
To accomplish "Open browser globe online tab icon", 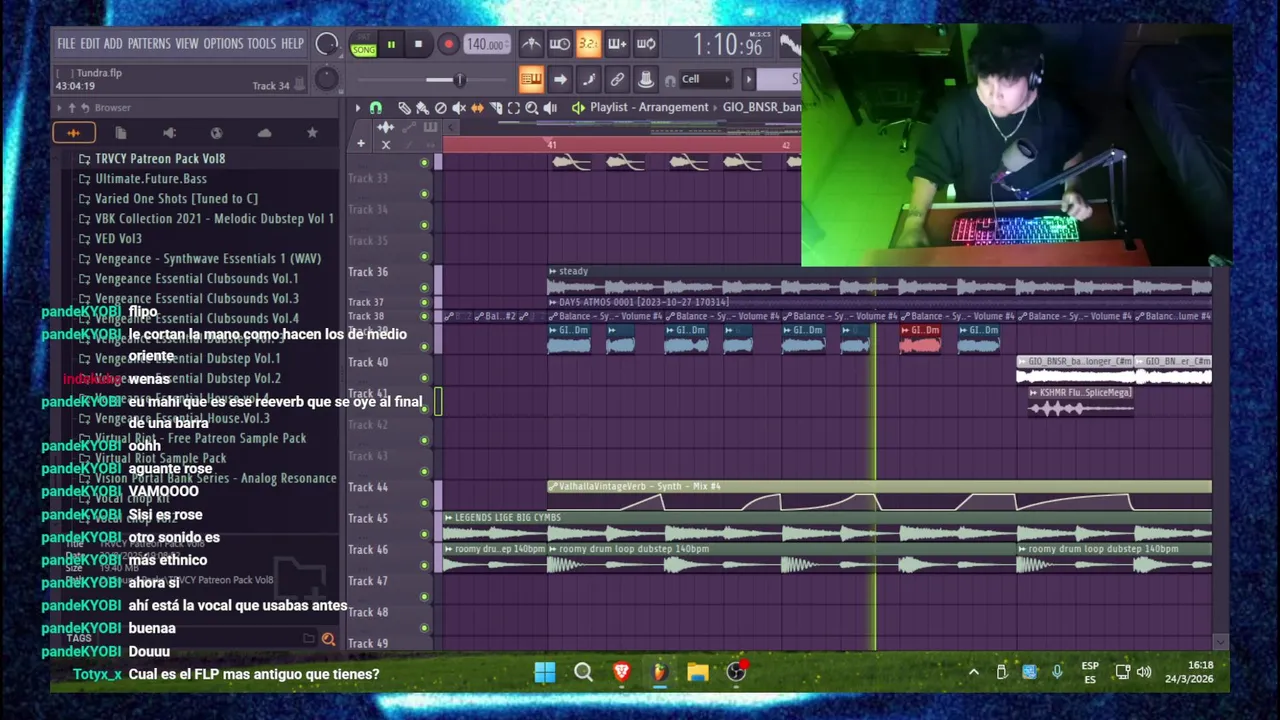I will coord(216,133).
